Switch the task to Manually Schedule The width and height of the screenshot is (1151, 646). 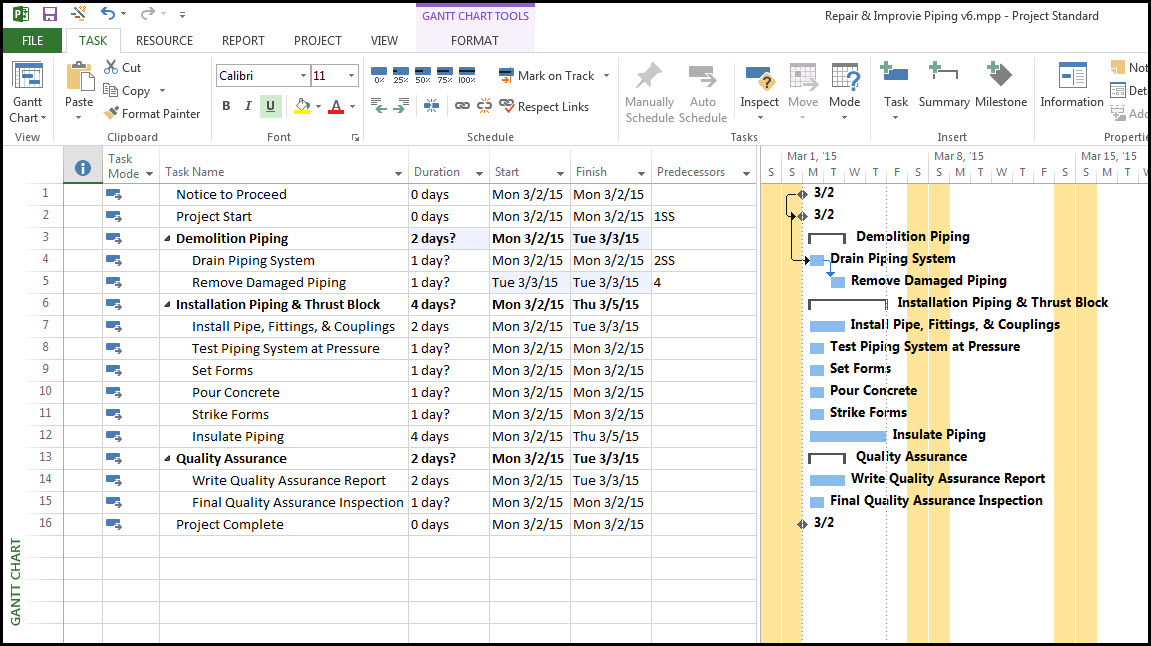tap(649, 89)
